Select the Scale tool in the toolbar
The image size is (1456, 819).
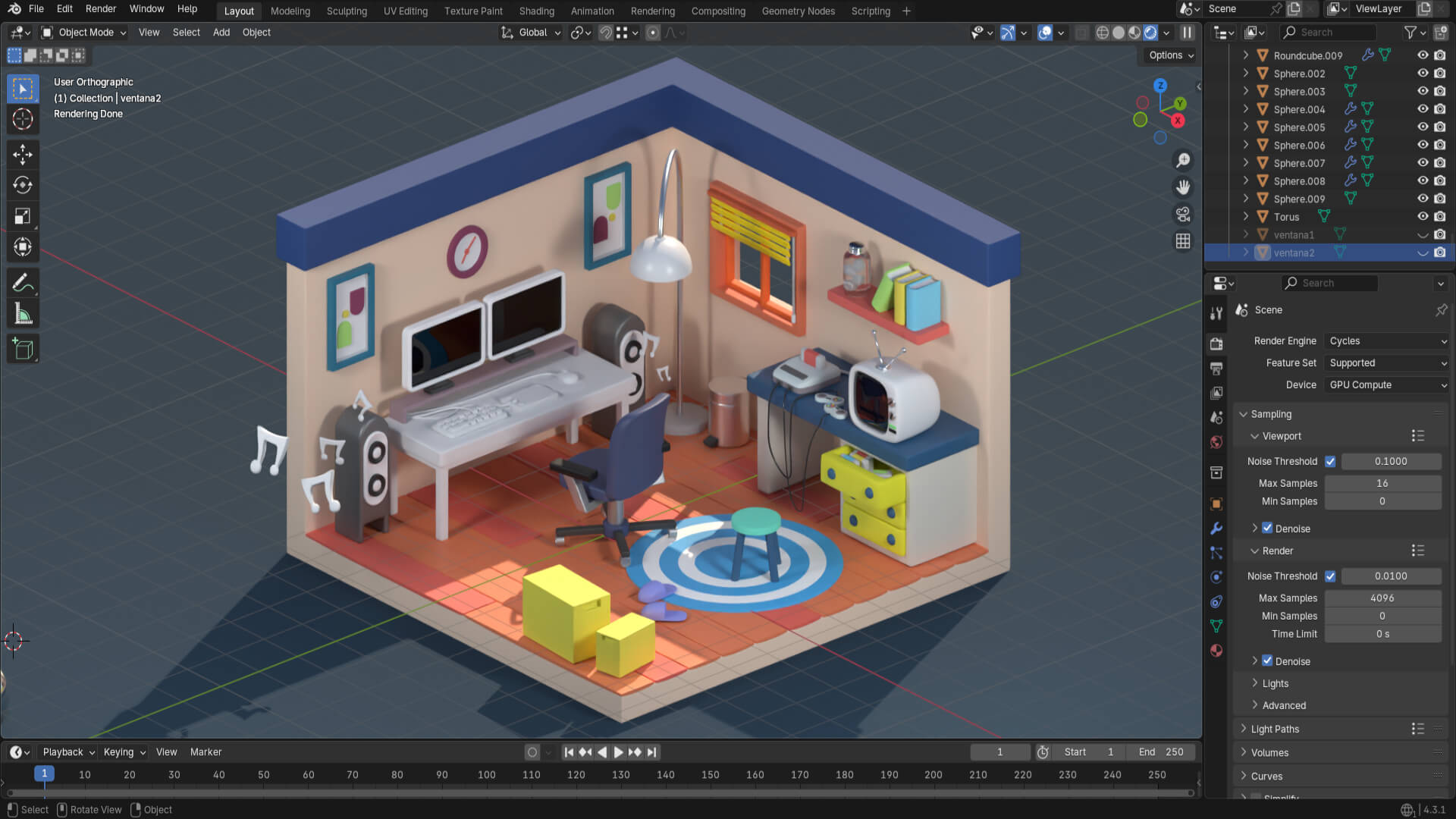tap(23, 216)
